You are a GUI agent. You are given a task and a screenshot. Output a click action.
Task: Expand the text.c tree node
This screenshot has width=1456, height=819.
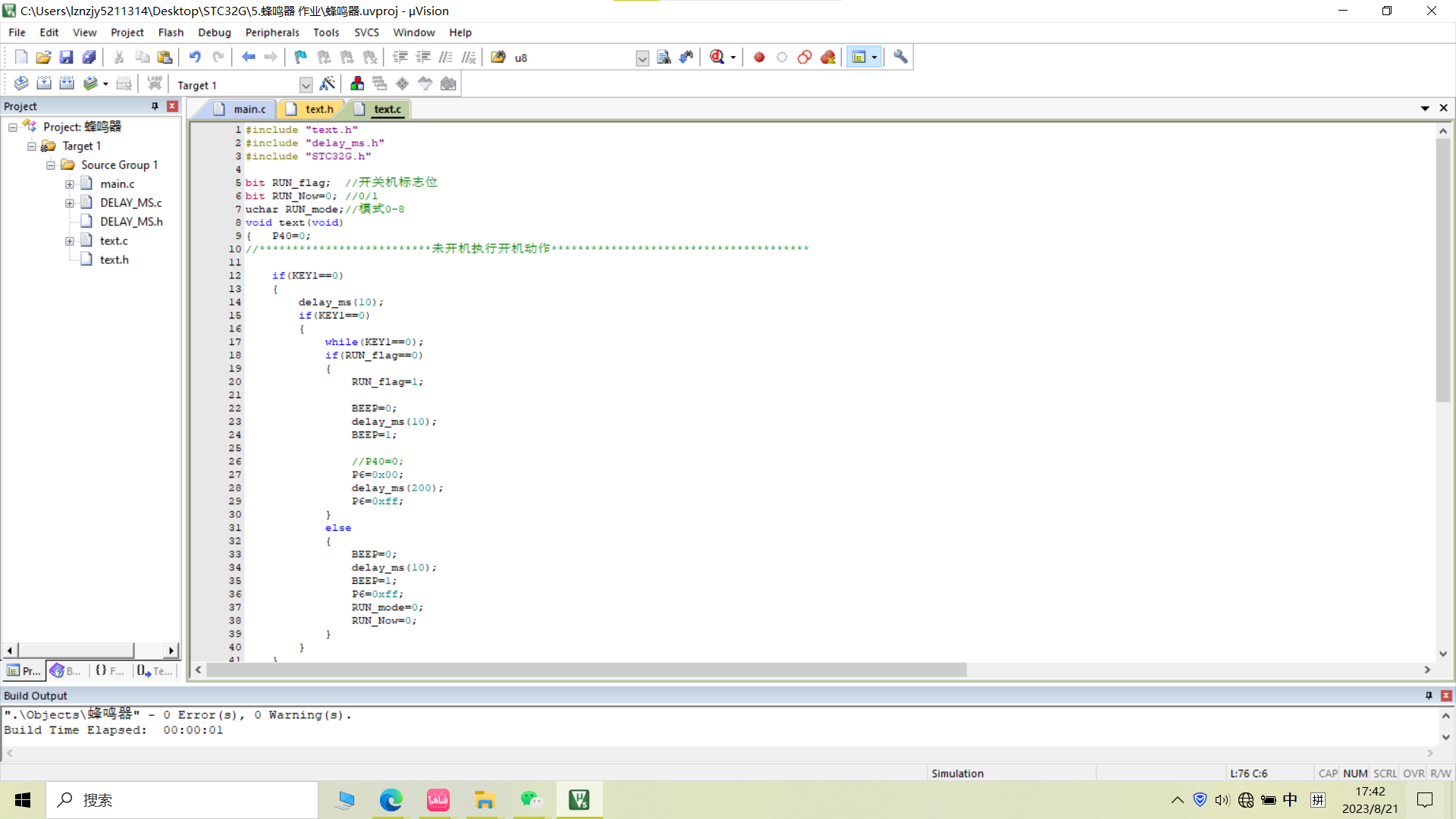[70, 241]
